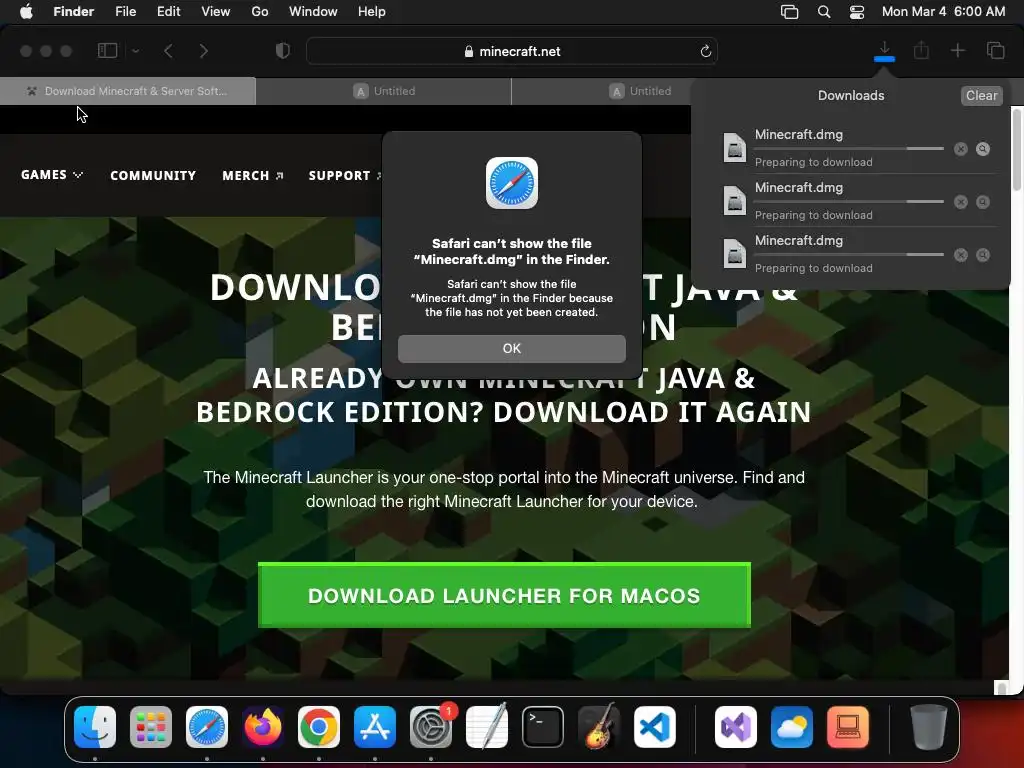The width and height of the screenshot is (1024, 768).
Task: Open Google Chrome from the Dock
Action: (319, 727)
